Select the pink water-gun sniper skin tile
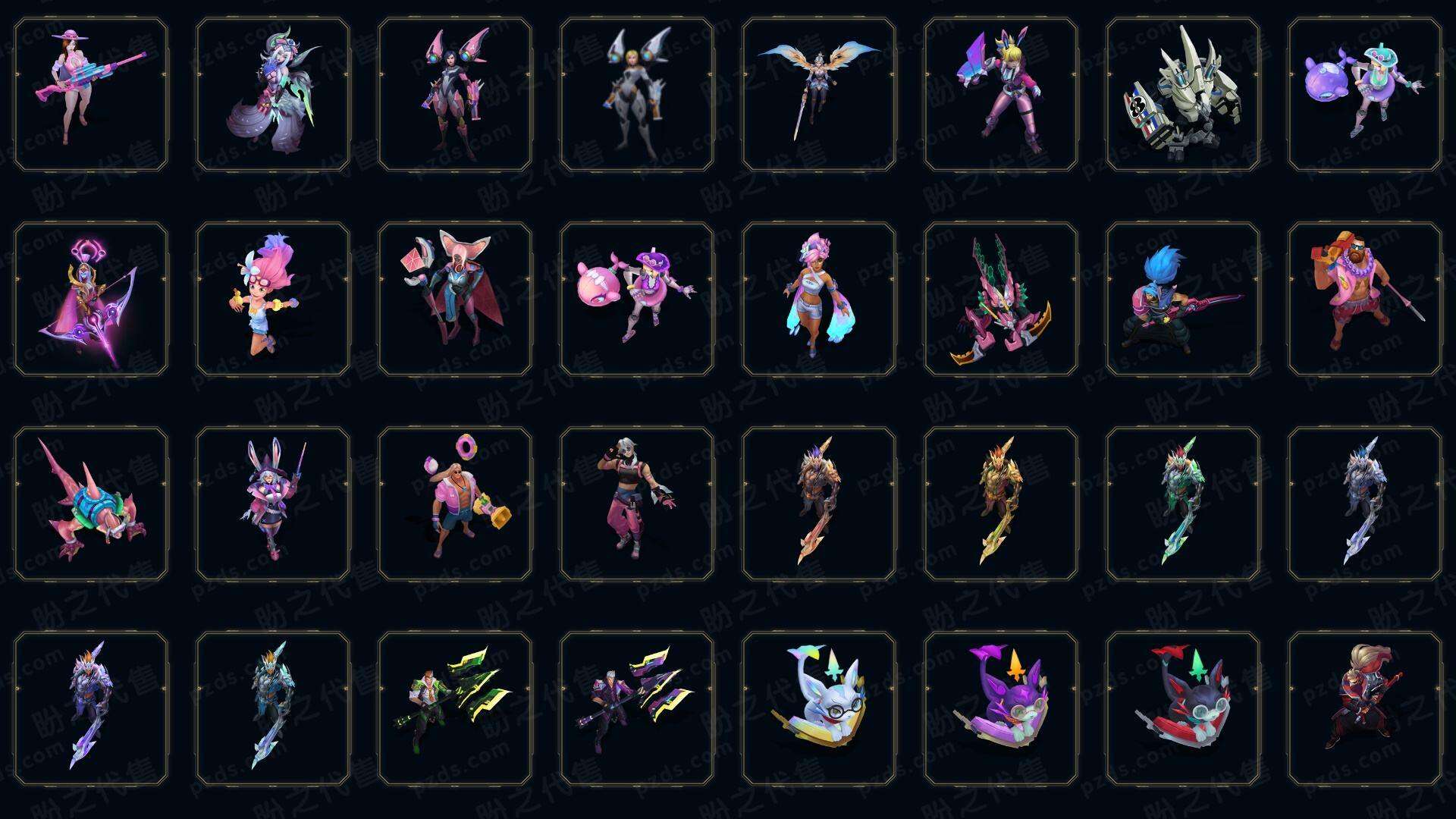This screenshot has width=1456, height=819. coord(91,94)
